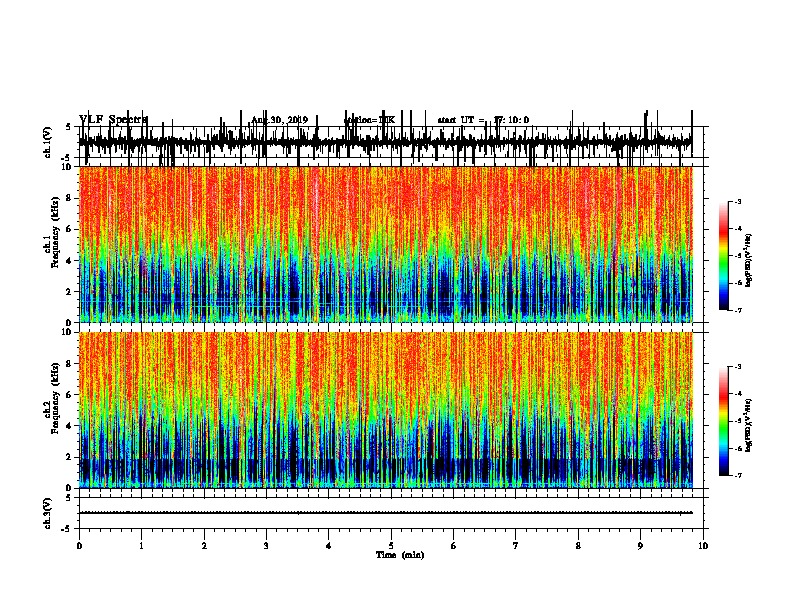Click the '-7' label on ch.2 color bar
The image size is (792, 612).
738,475
